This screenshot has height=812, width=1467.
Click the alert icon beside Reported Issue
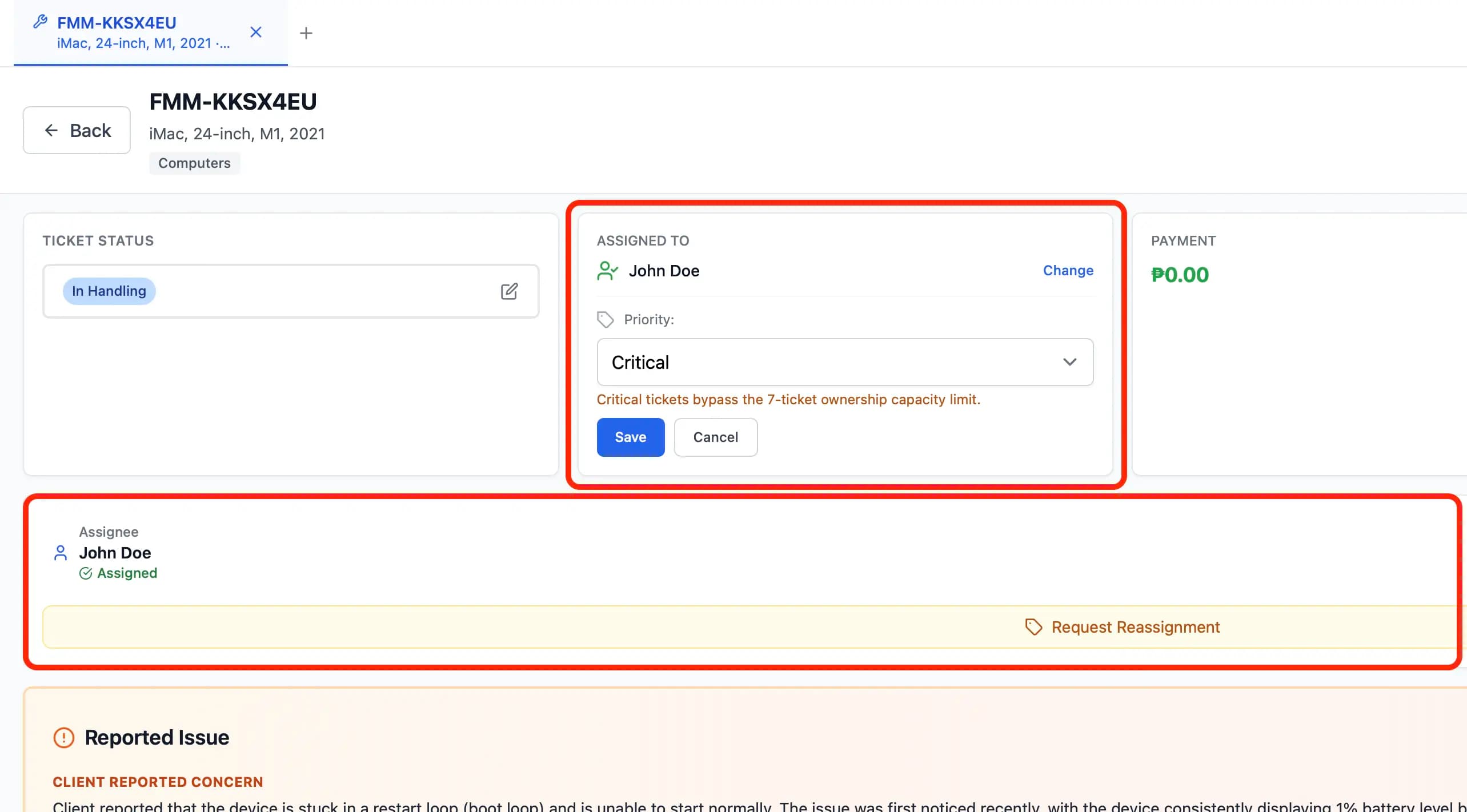point(64,738)
